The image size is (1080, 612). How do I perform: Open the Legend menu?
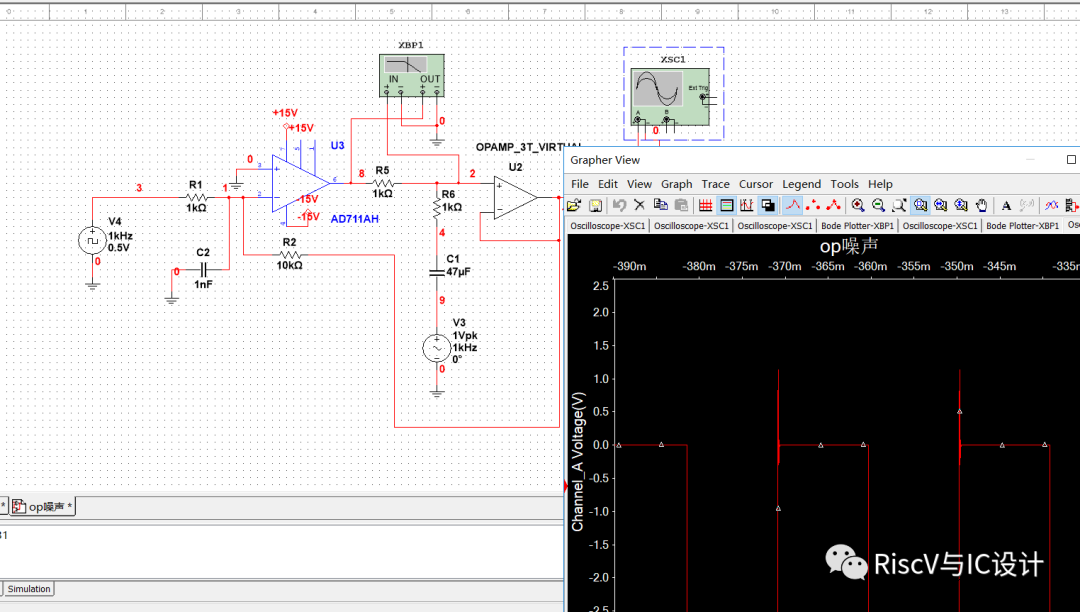click(801, 184)
